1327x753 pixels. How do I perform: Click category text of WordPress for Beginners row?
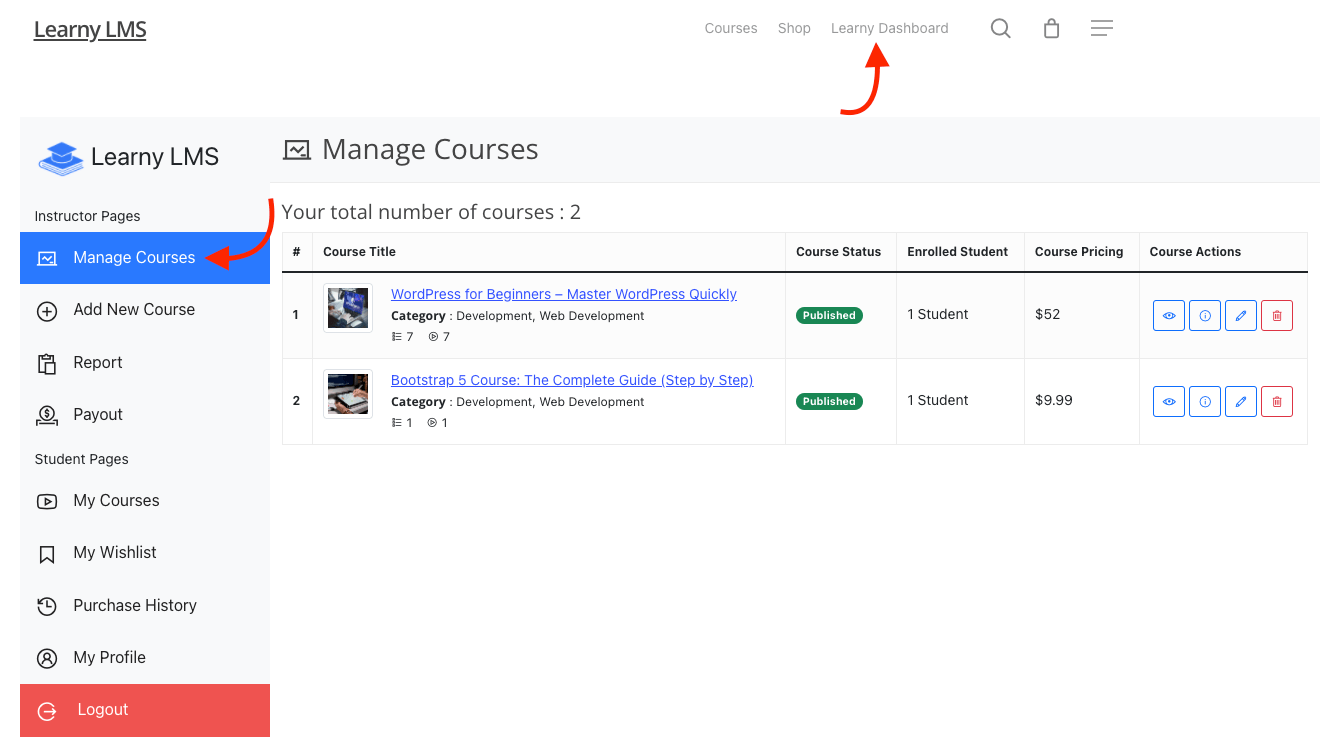point(518,316)
